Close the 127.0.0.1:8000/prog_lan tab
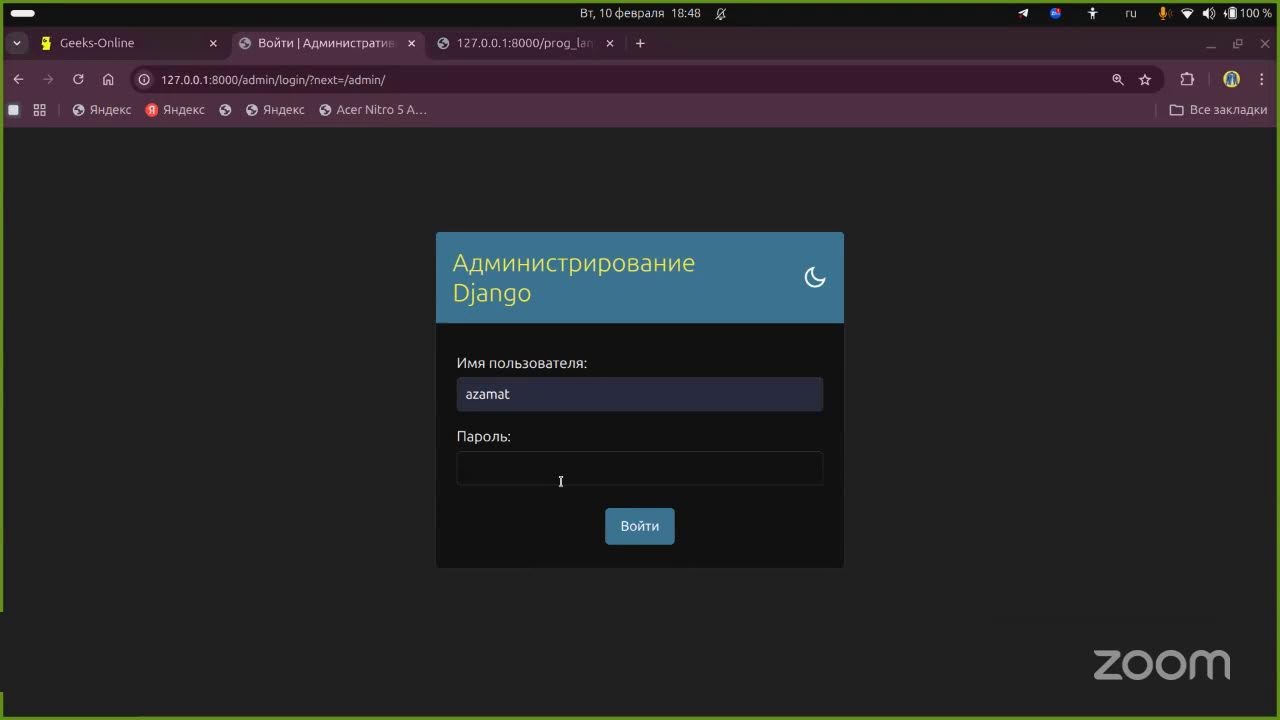Viewport: 1280px width, 720px height. tap(610, 43)
